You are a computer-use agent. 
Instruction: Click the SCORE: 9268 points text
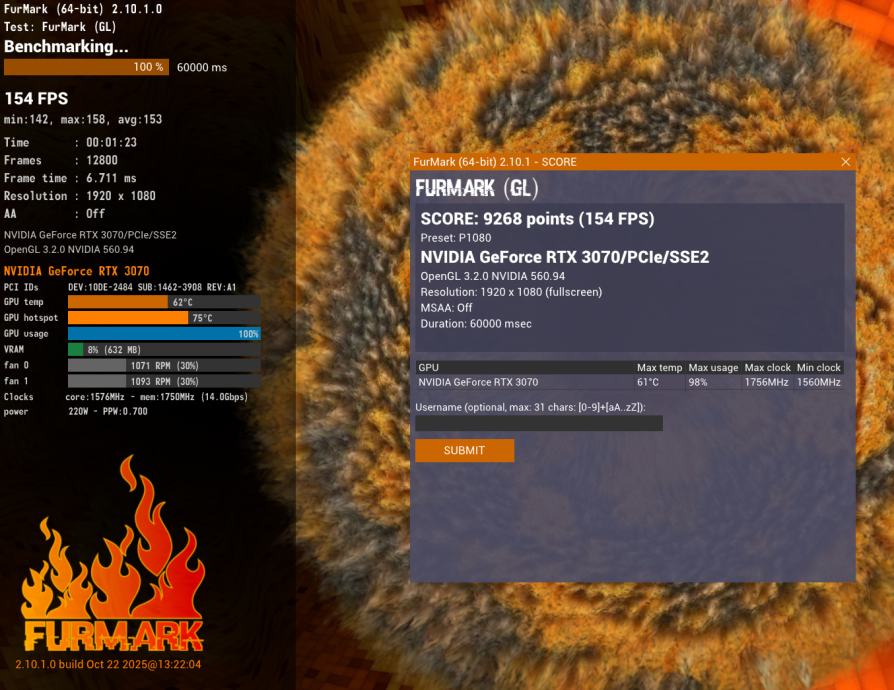pyautogui.click(x=537, y=219)
